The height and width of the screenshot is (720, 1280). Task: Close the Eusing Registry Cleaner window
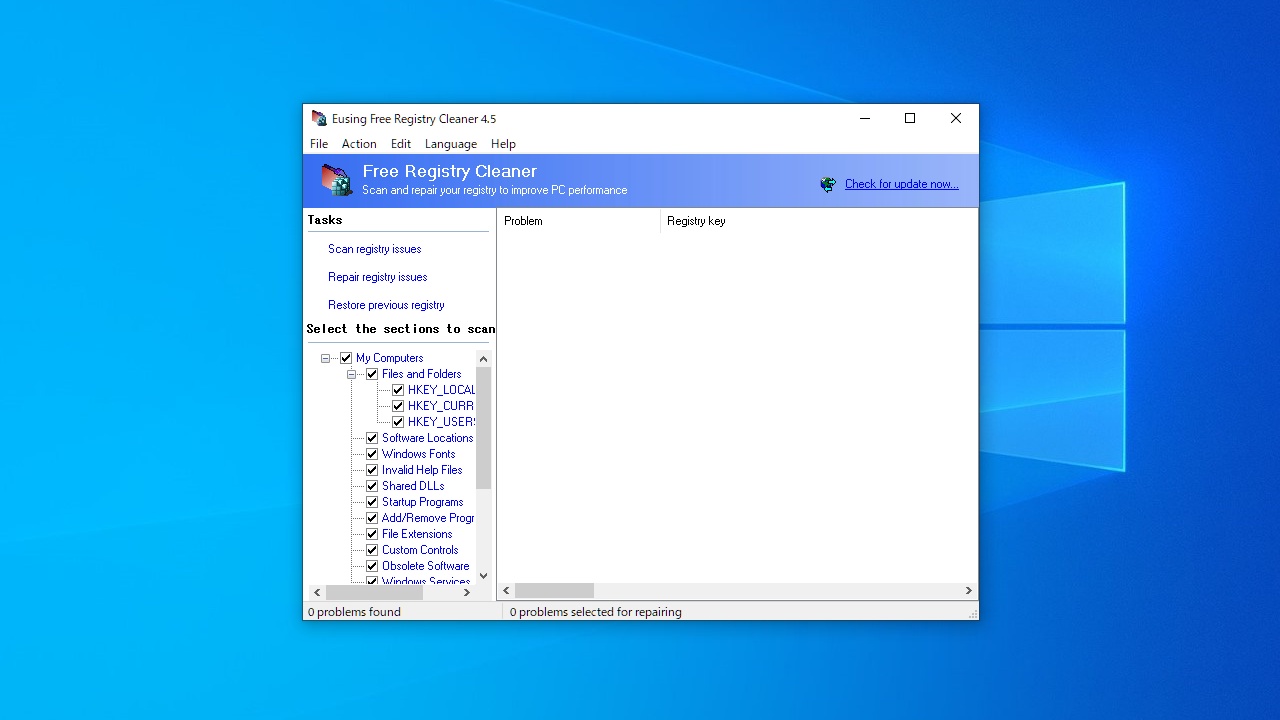point(956,118)
